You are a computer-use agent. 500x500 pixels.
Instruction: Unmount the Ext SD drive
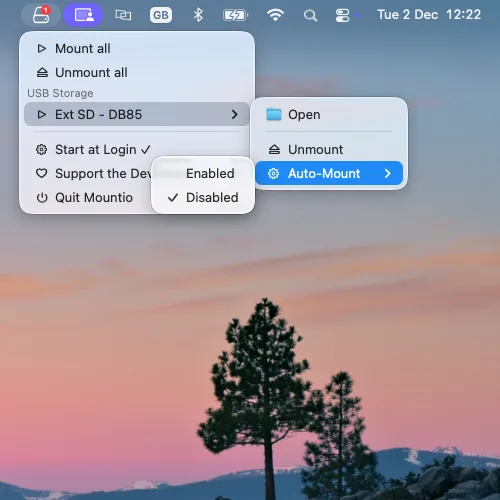pos(329,150)
